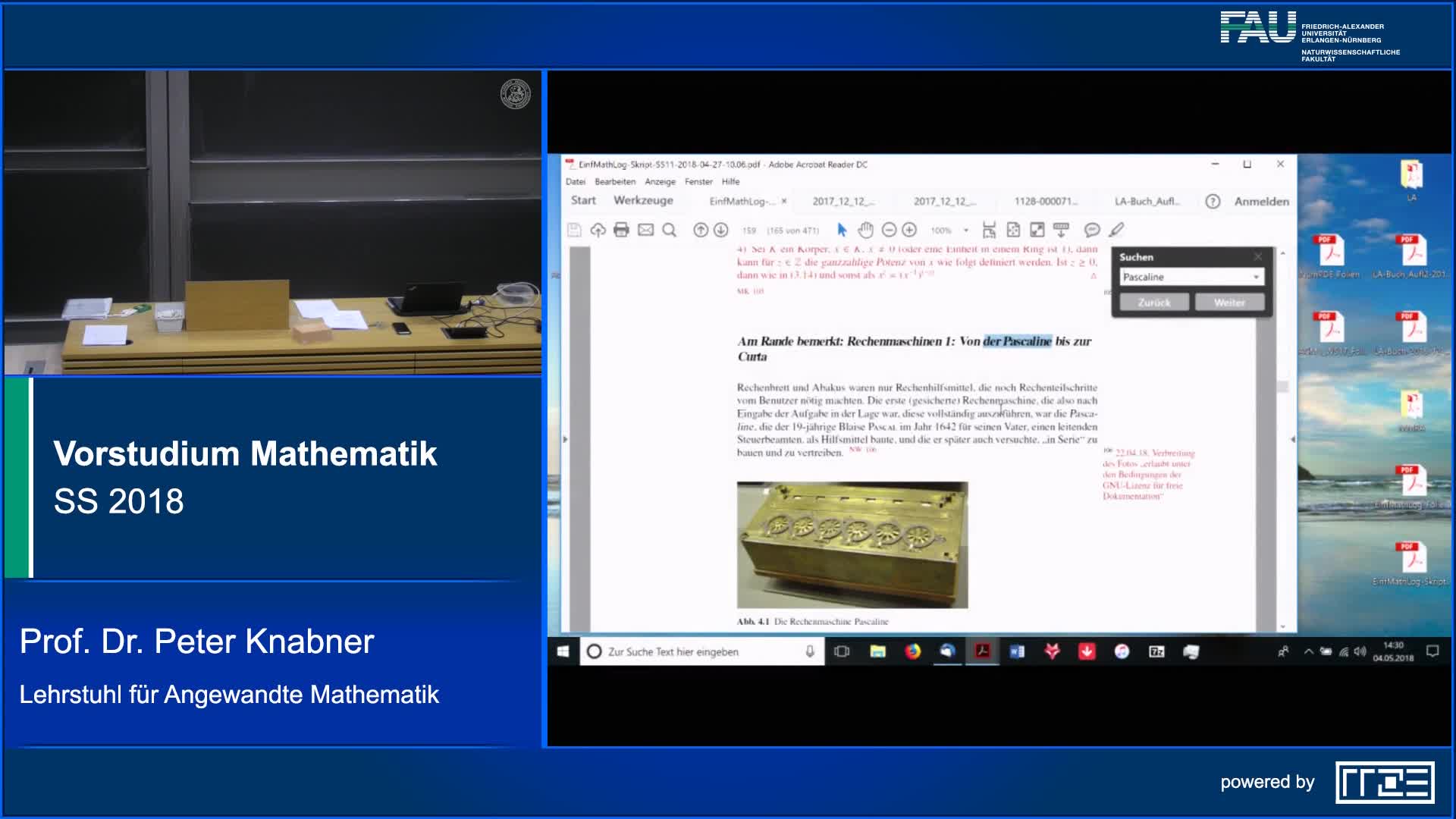Screen dimensions: 1456x819
Task: Expand the left navigation pane arrow
Action: click(x=564, y=439)
